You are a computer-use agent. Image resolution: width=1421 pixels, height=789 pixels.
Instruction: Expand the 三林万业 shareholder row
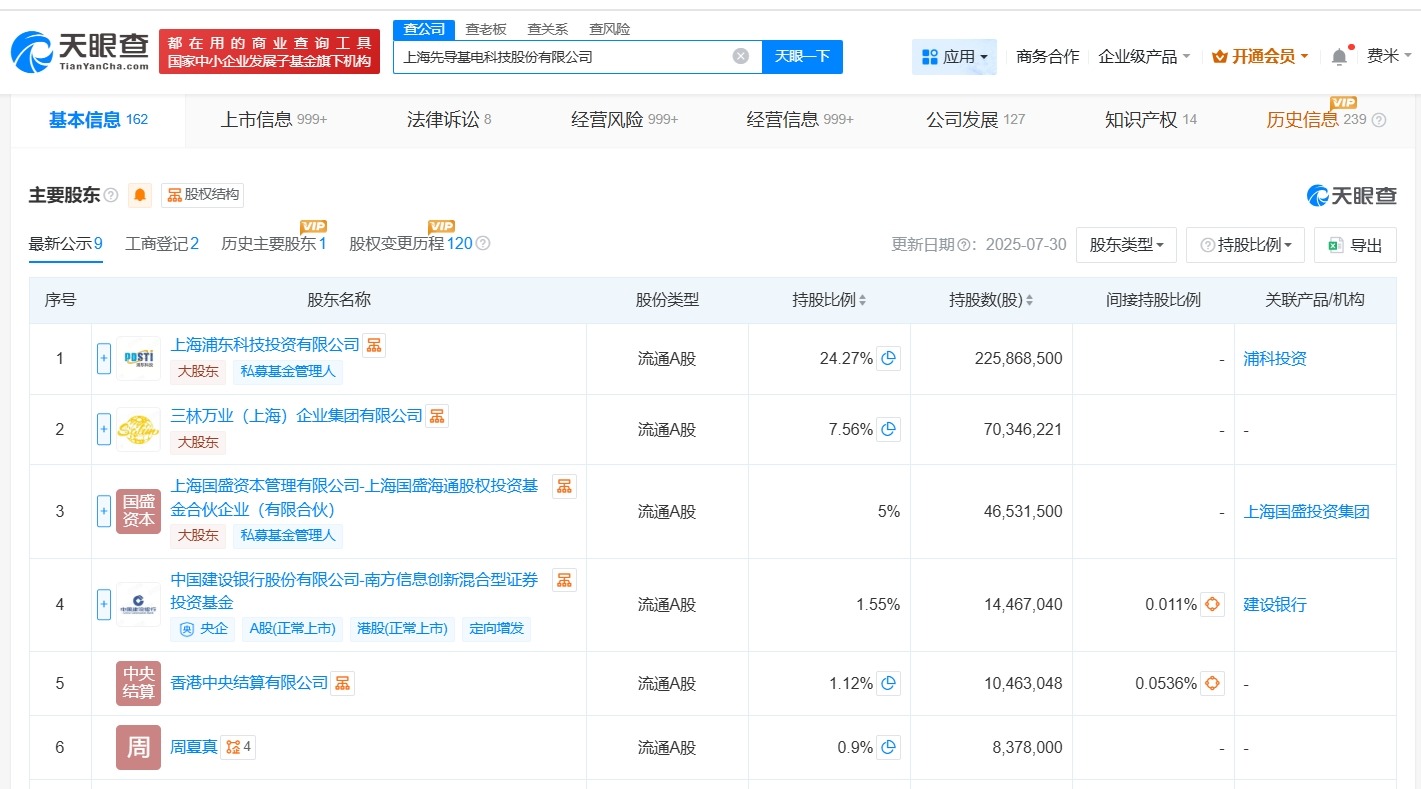pyautogui.click(x=103, y=429)
